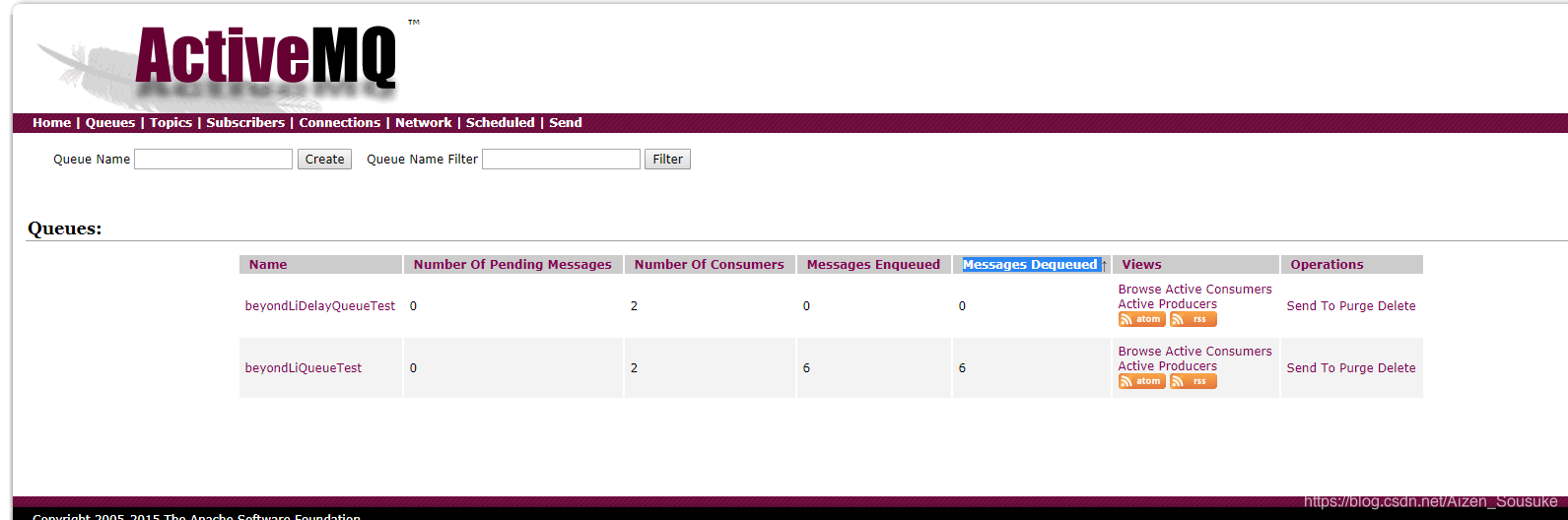
Task: Click Messages Dequeued value 6 for beyondLiQueueTest
Action: click(962, 368)
